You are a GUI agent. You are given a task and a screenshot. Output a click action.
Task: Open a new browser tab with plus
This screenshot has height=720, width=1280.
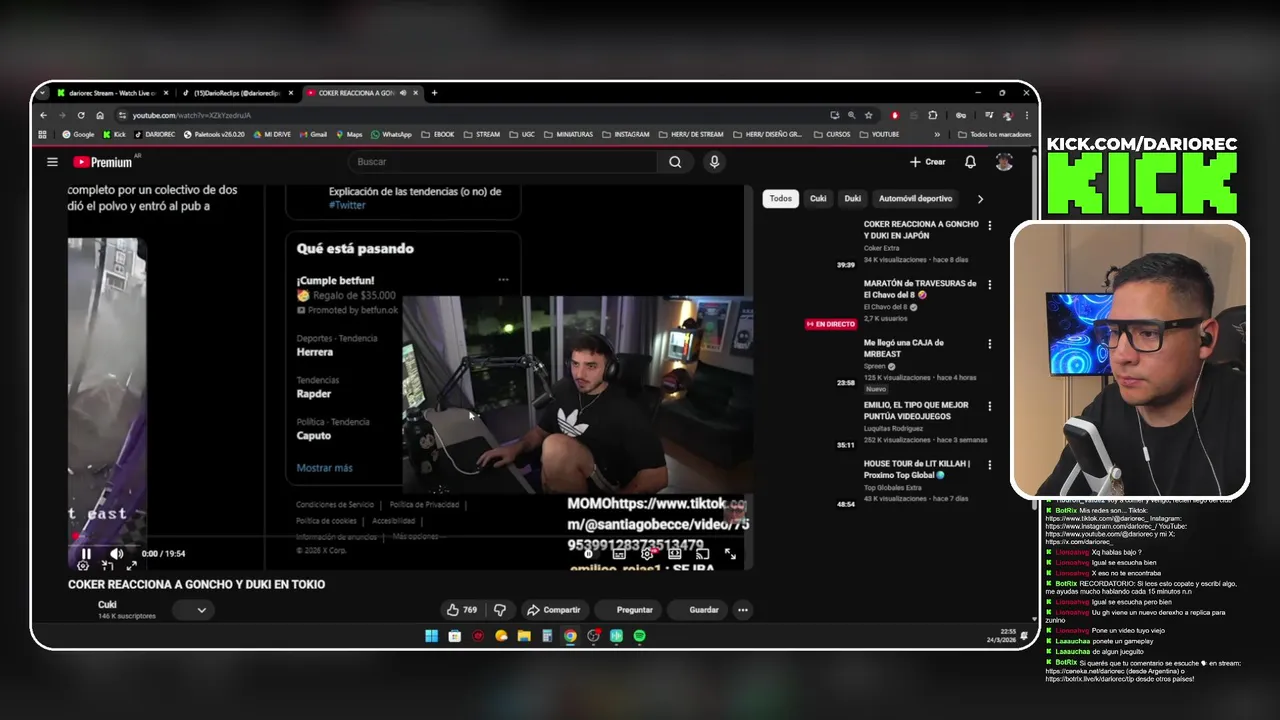(434, 93)
